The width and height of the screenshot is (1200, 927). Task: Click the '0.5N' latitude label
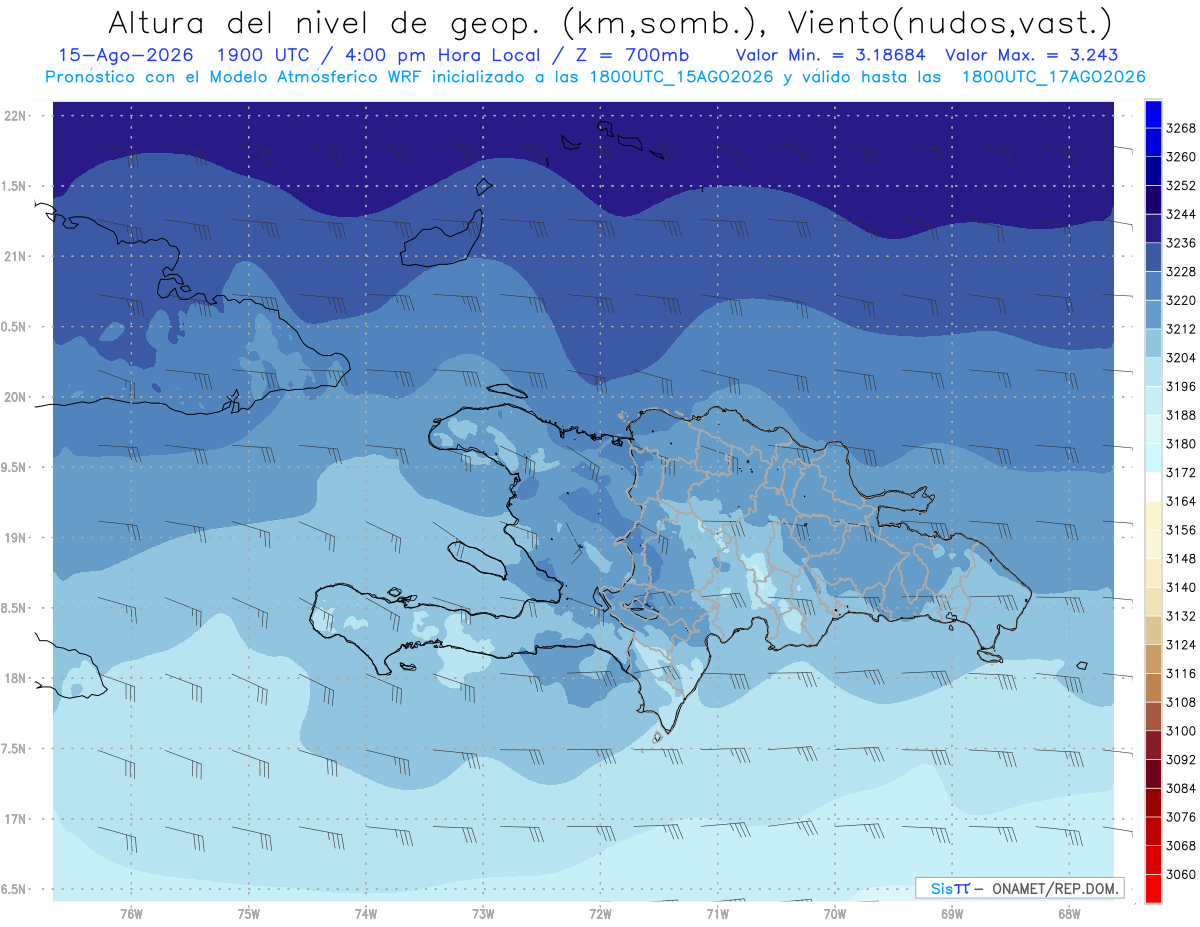15,327
